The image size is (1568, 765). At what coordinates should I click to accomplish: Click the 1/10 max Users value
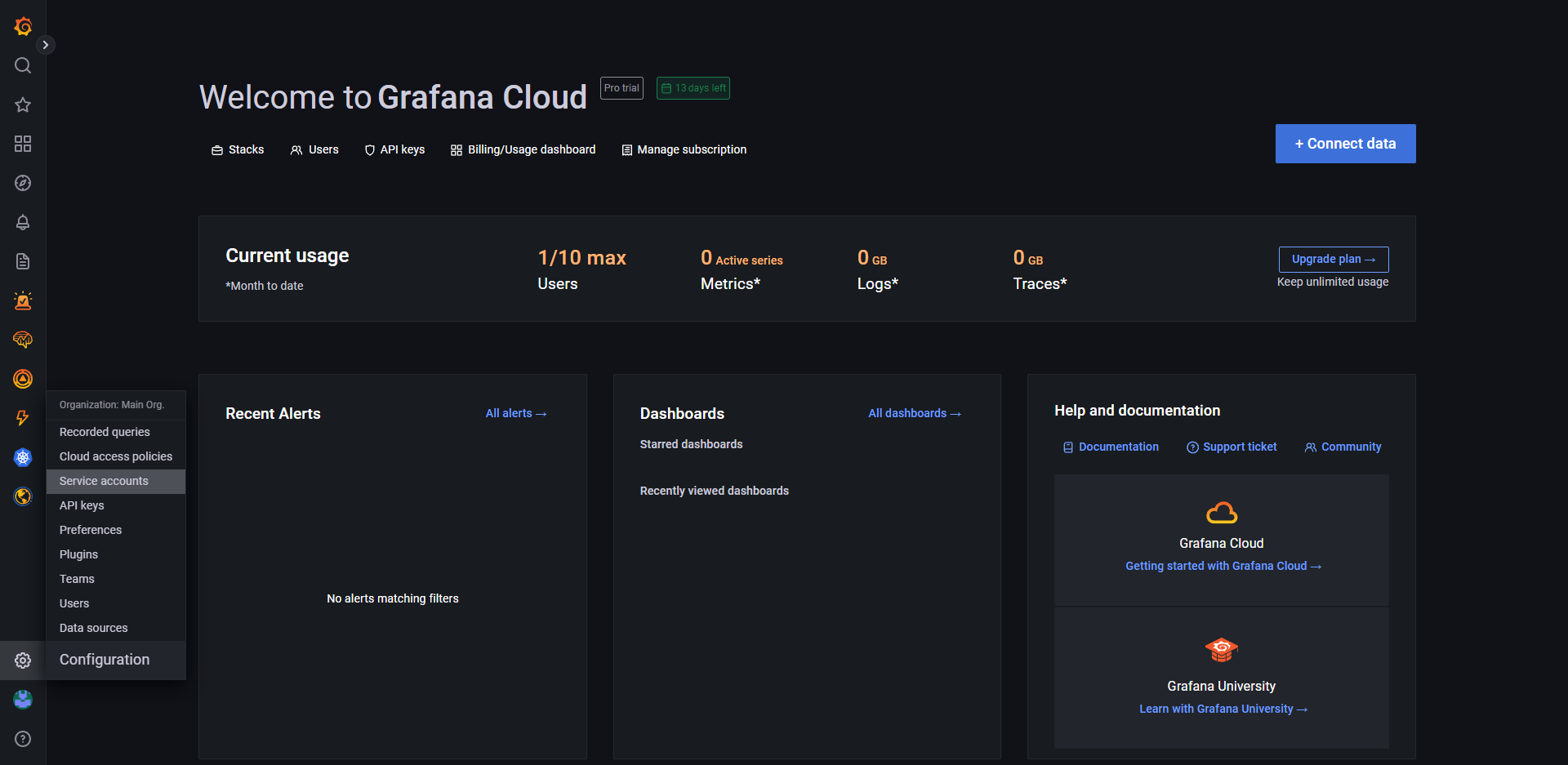click(x=581, y=258)
